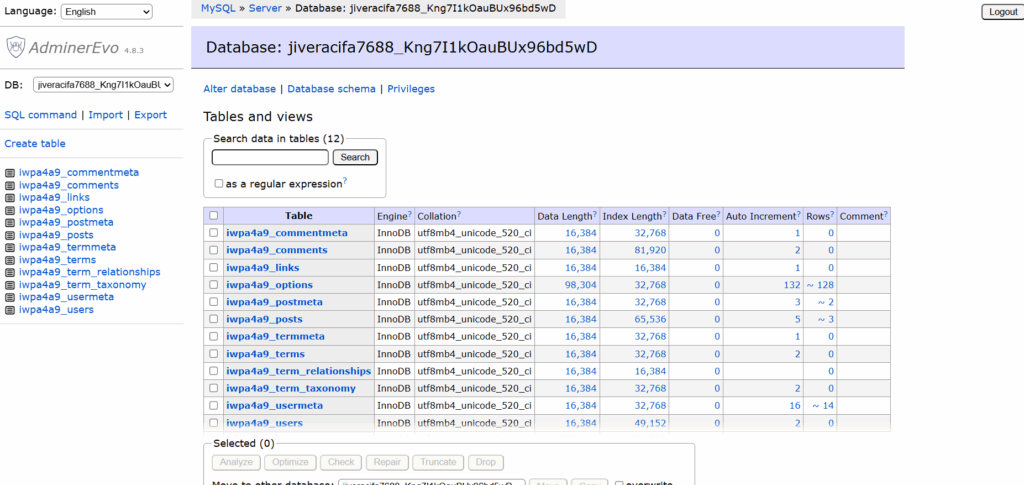This screenshot has height=485, width=1024.
Task: Check the iwpa4a9_links row checkbox
Action: tap(214, 268)
